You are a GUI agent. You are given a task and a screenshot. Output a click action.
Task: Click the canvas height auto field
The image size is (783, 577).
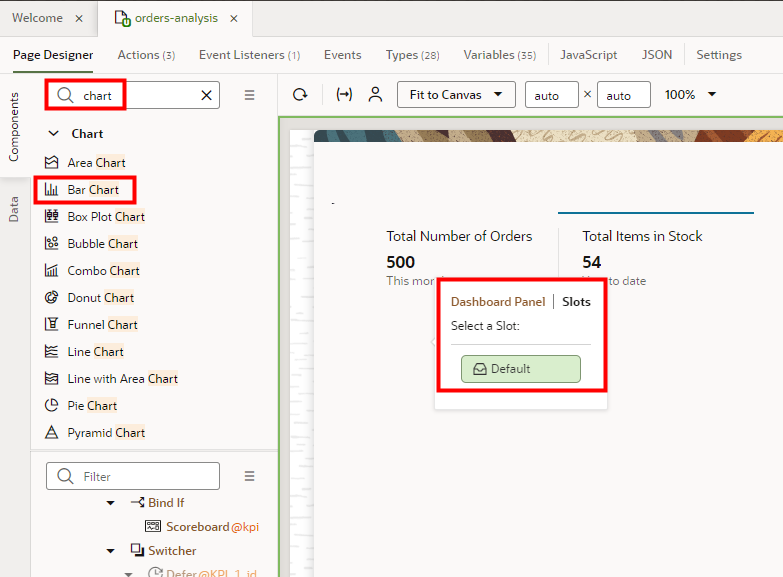pyautogui.click(x=624, y=94)
